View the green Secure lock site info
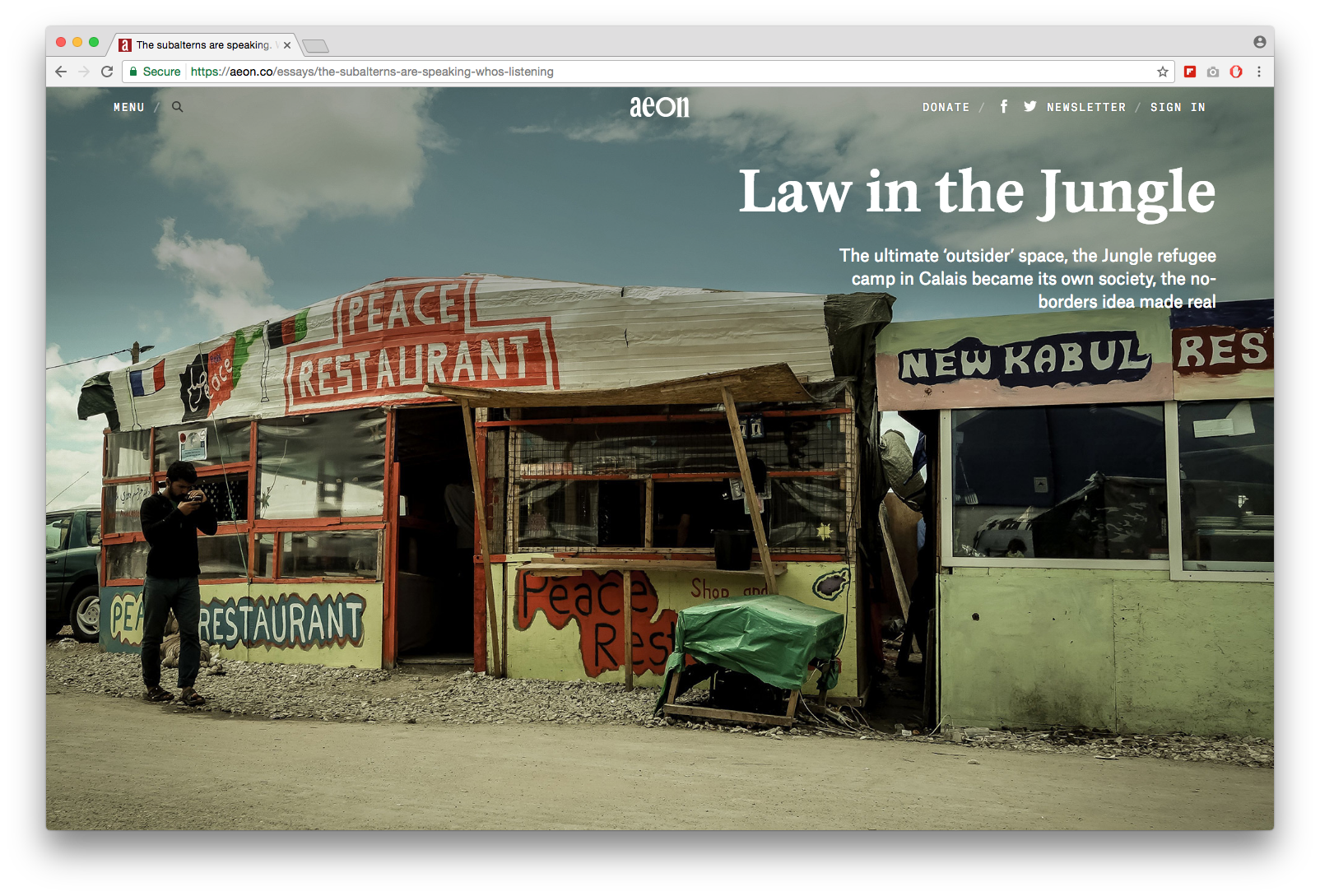 155,72
